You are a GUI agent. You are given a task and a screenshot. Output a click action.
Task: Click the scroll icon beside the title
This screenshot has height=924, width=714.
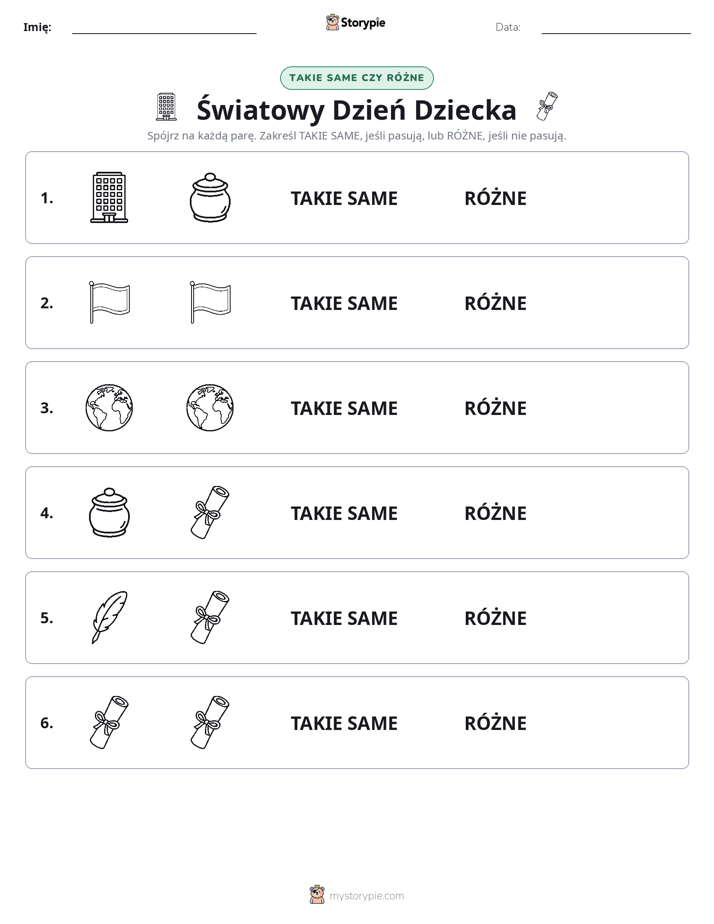coord(547,107)
